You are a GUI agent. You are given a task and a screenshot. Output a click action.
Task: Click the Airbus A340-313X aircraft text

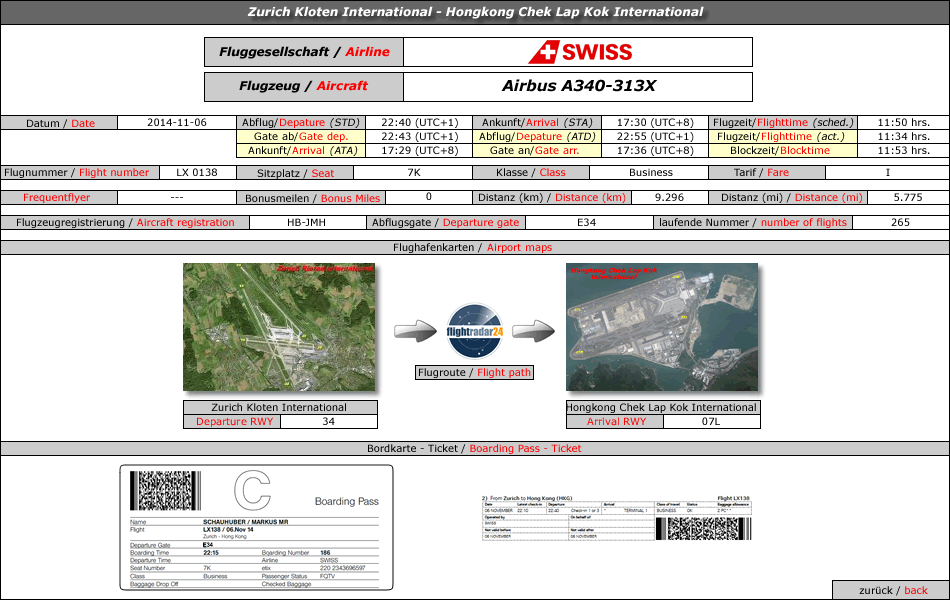point(579,86)
